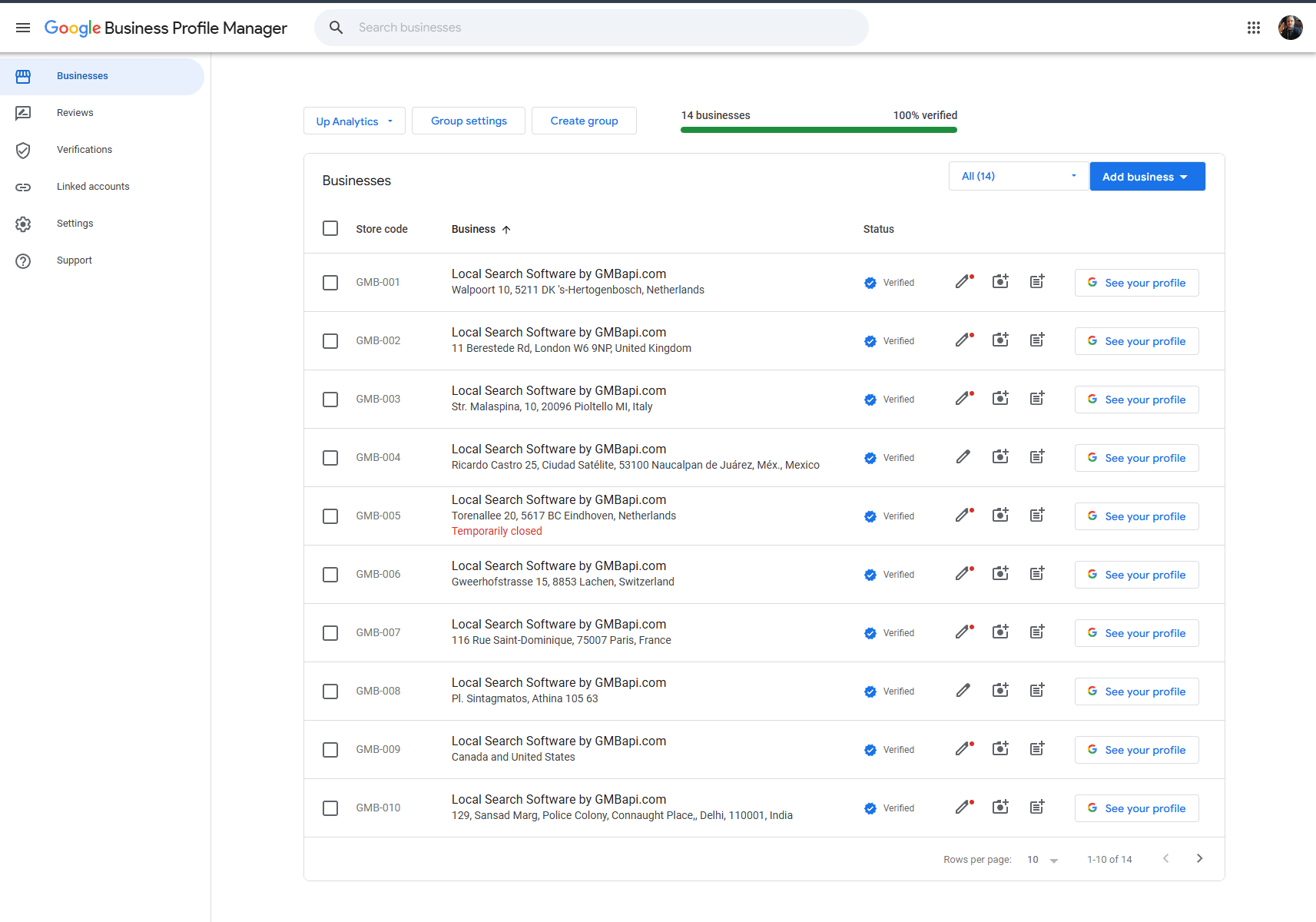The height and width of the screenshot is (922, 1316).
Task: Create post icon for GMB-001
Action: (x=1037, y=281)
